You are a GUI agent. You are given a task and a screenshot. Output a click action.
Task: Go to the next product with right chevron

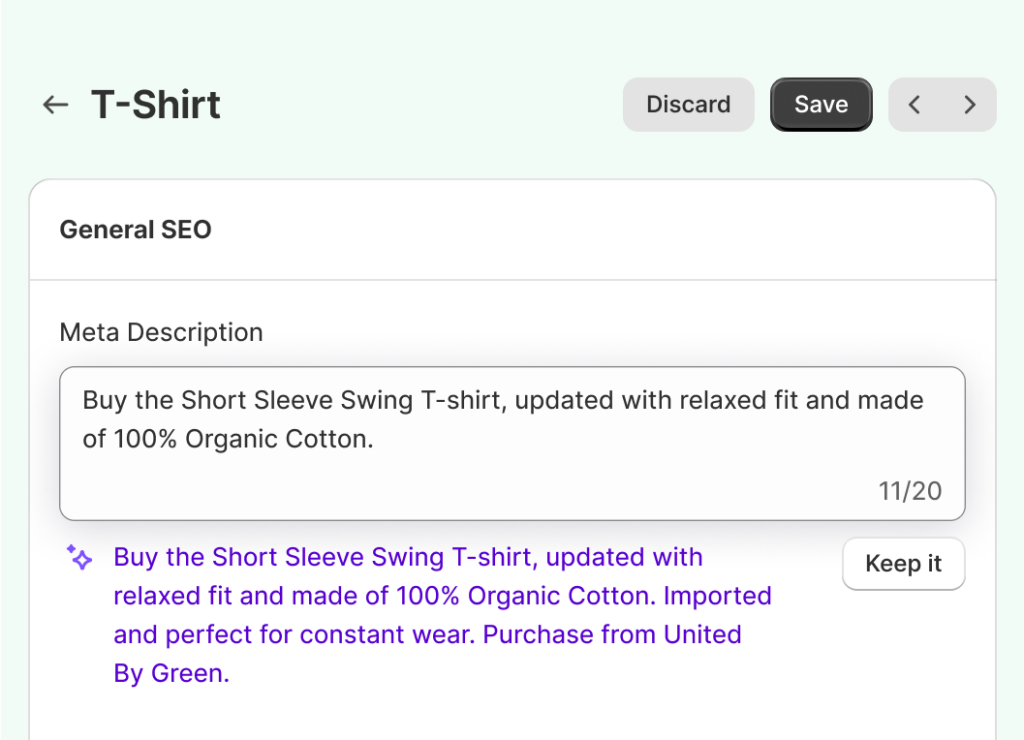969,105
